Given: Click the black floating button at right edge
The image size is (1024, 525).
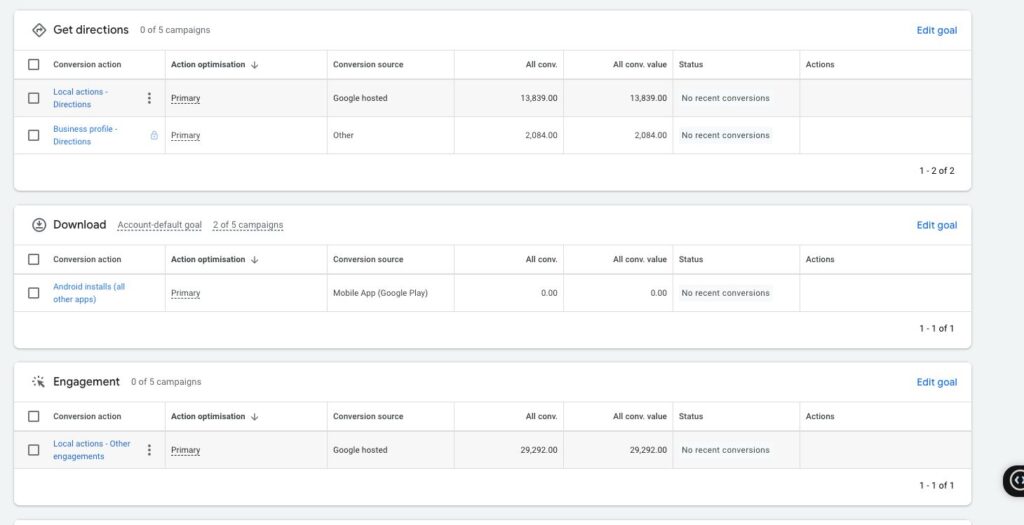Looking at the screenshot, I should 1014,481.
